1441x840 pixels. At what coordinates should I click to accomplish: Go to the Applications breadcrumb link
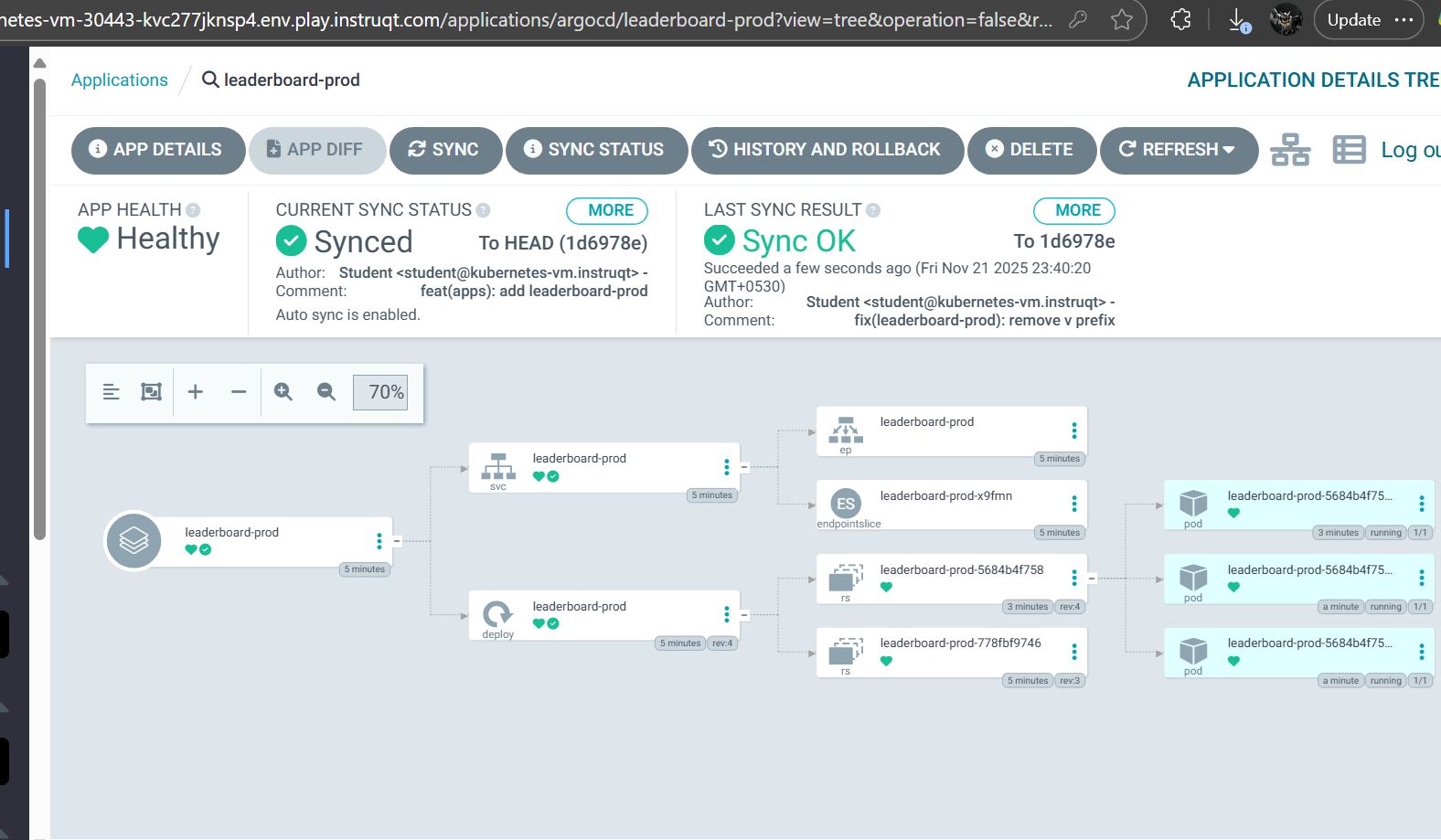pyautogui.click(x=120, y=80)
